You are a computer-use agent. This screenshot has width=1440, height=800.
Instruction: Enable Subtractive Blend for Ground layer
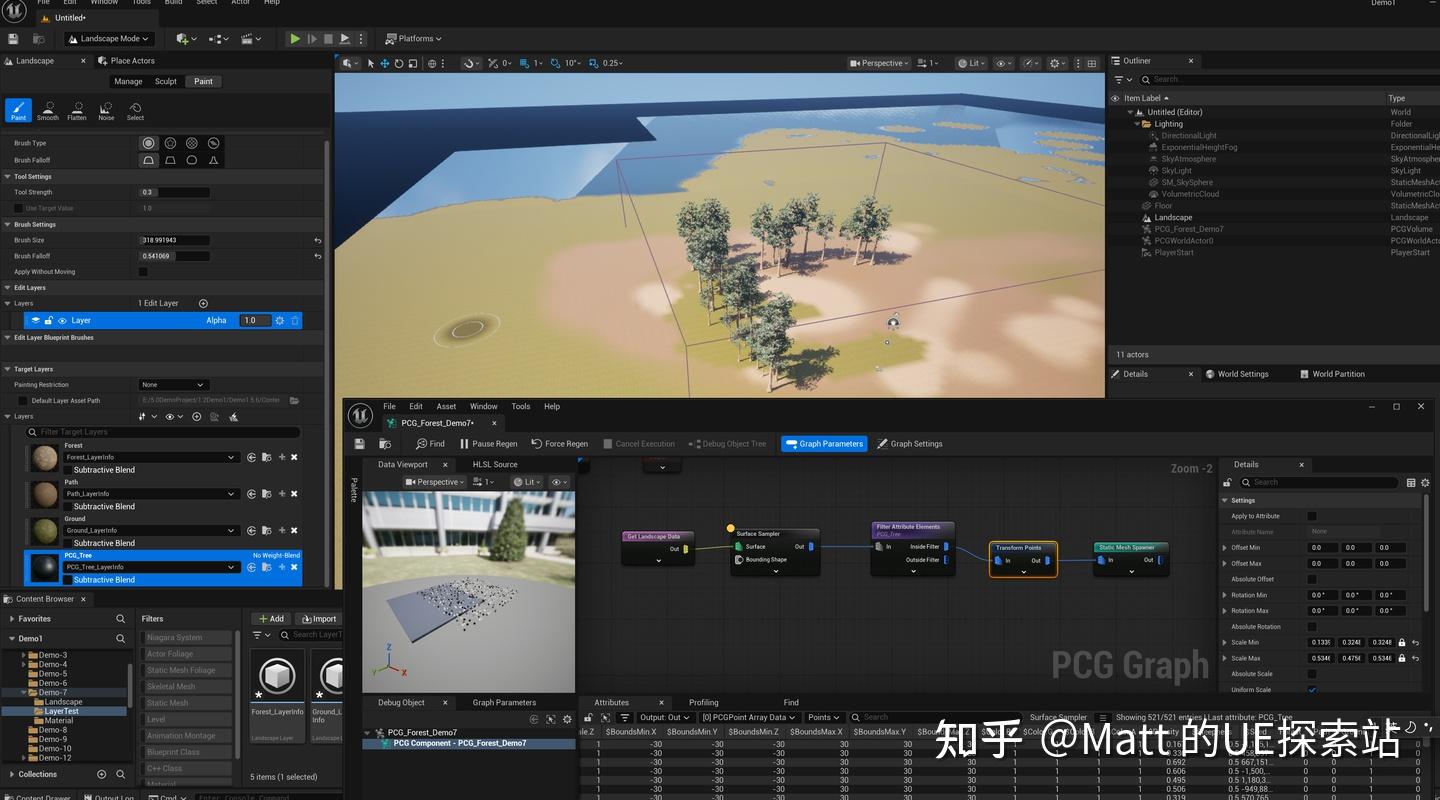tap(67, 543)
